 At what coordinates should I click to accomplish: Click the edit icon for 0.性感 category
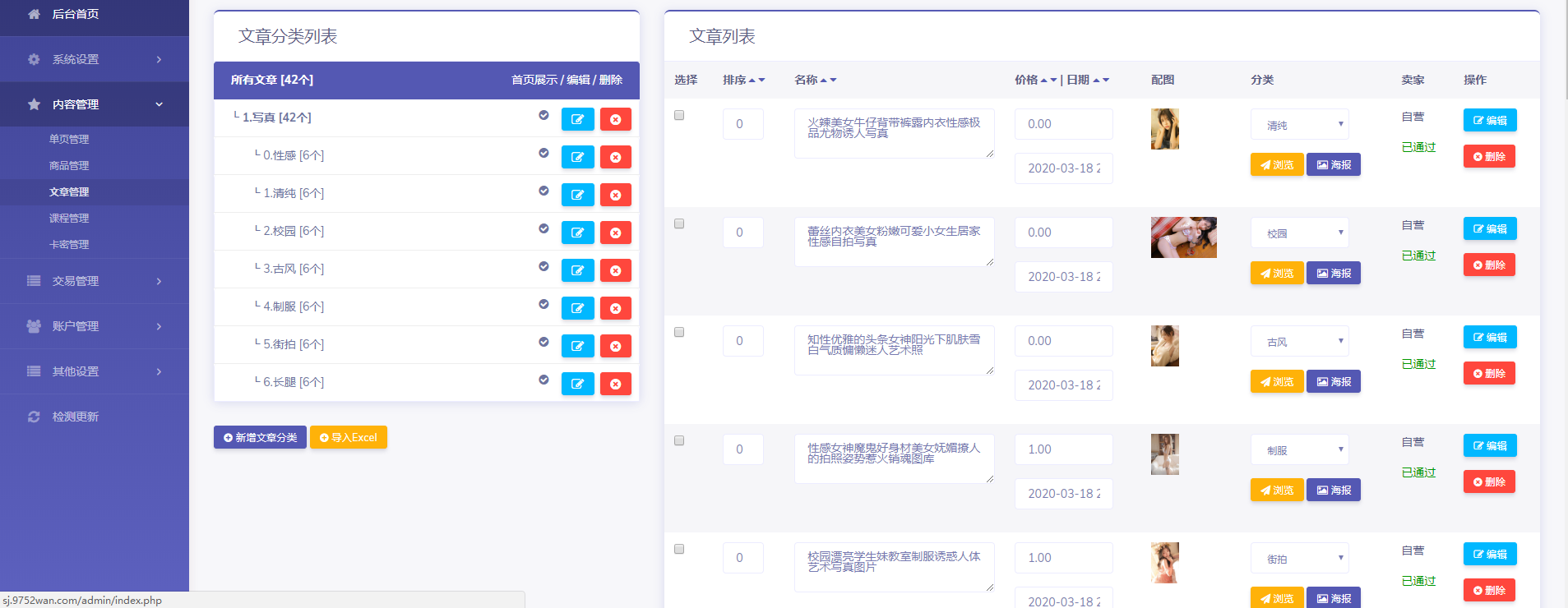578,157
